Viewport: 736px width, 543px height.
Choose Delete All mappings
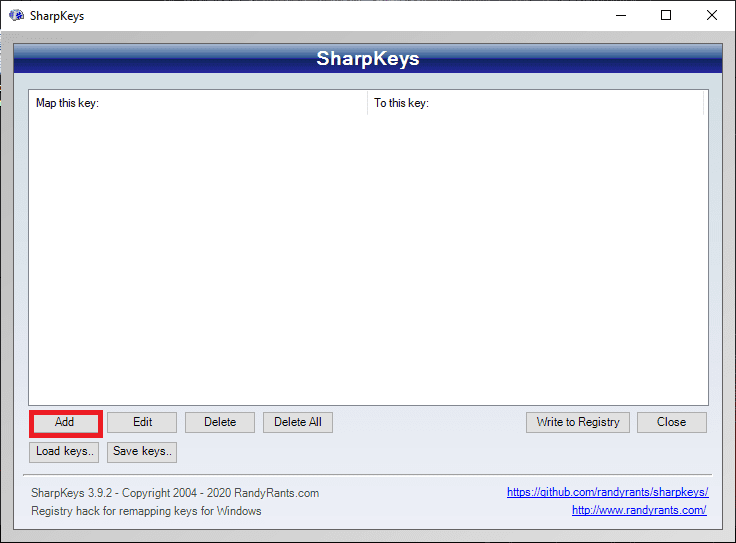coord(298,422)
